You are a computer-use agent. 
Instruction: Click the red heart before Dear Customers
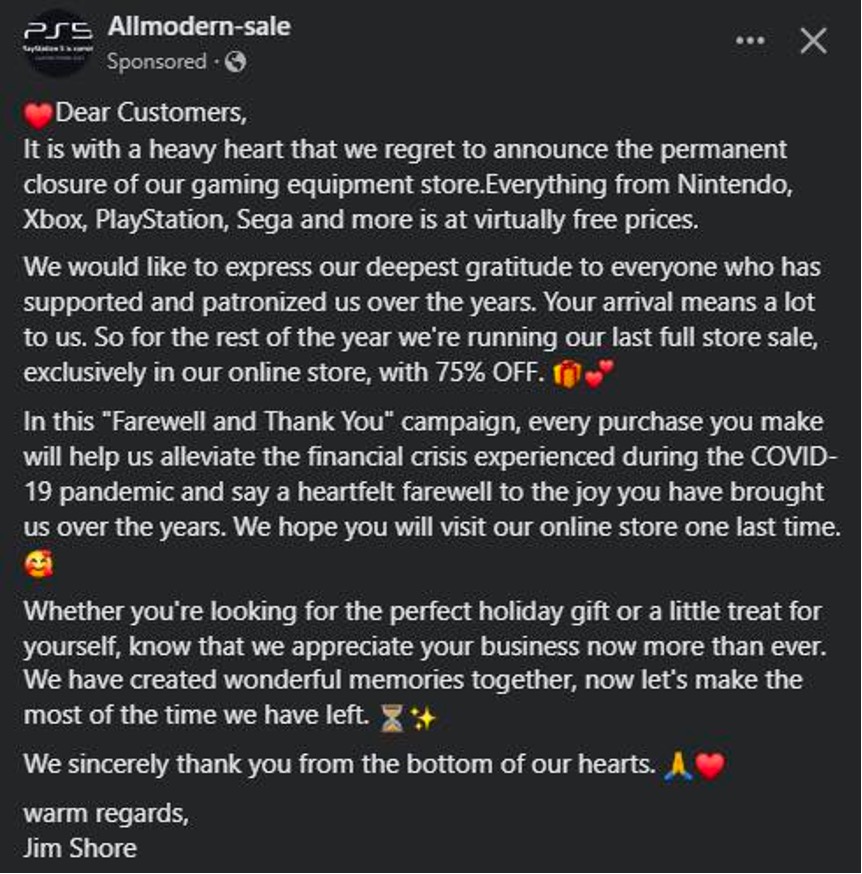click(37, 115)
